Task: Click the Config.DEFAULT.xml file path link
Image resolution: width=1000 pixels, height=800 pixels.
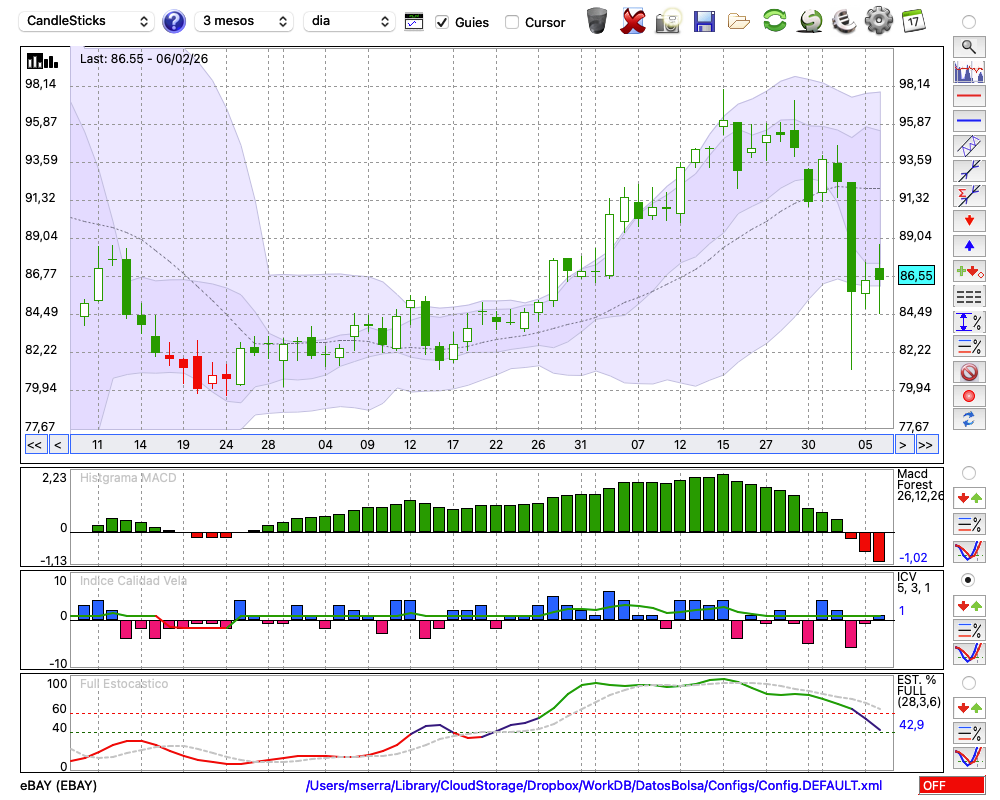Action: pos(594,786)
